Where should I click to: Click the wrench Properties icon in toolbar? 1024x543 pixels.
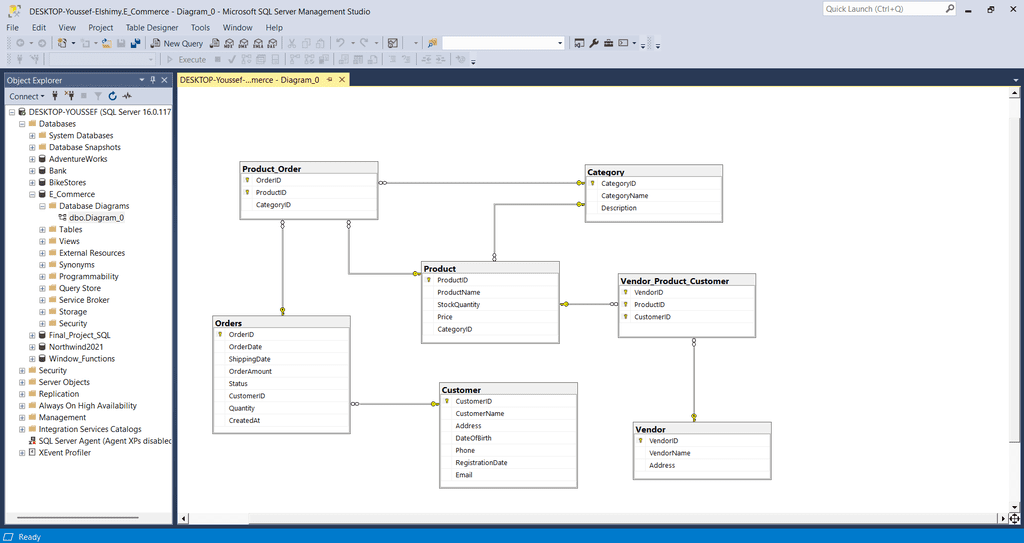pos(594,44)
